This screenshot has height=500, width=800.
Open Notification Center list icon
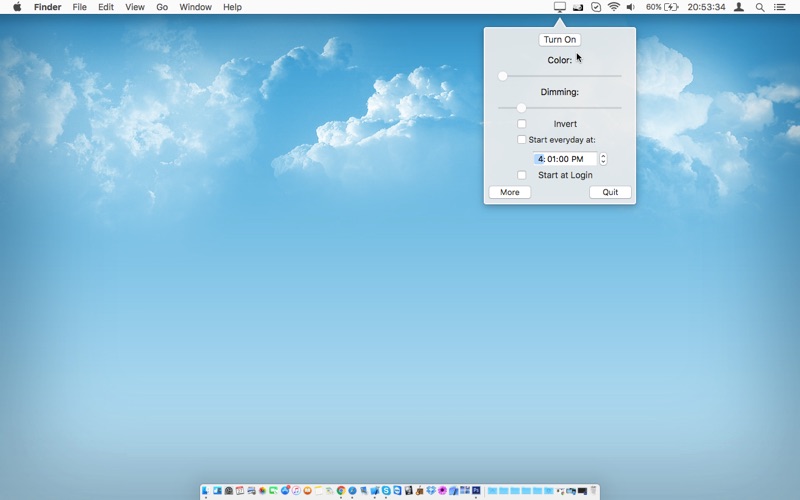(780, 7)
